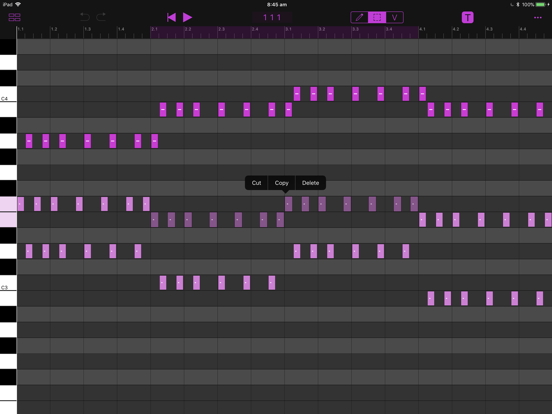Select the first light note at bar 4.1
Image resolution: width=552 pixels, height=414 pixels.
click(x=422, y=220)
